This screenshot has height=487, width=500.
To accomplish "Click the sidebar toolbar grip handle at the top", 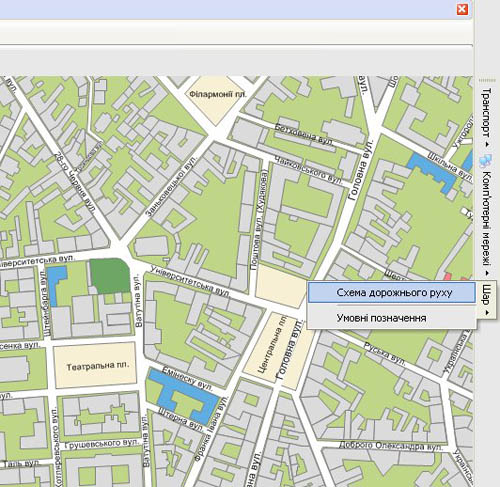I will tap(487, 80).
